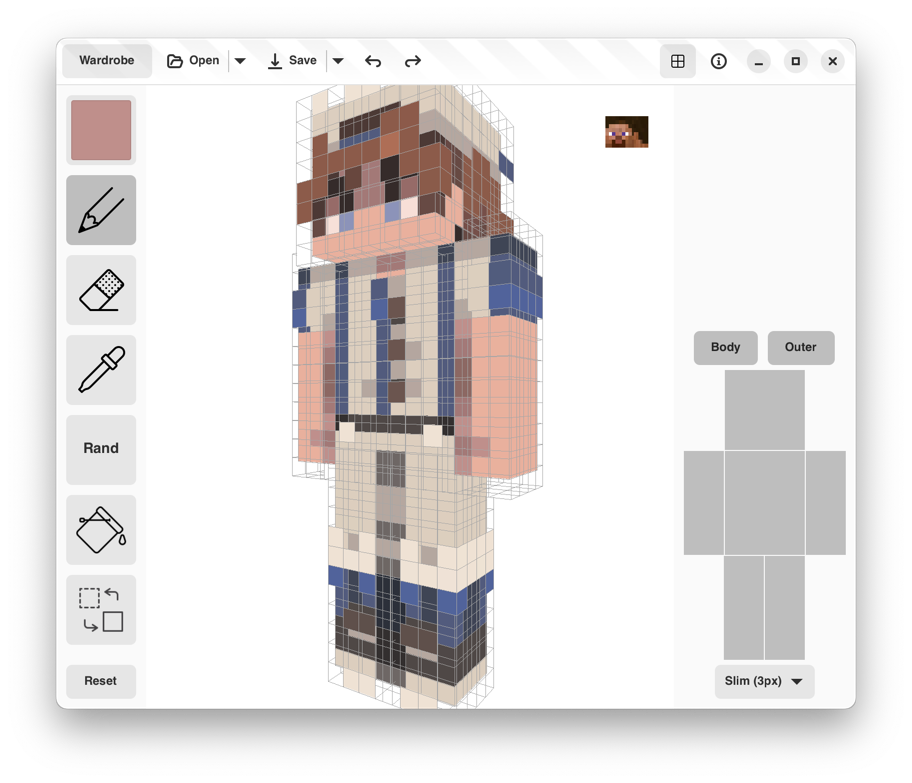Maximize the skin editor window

click(796, 61)
